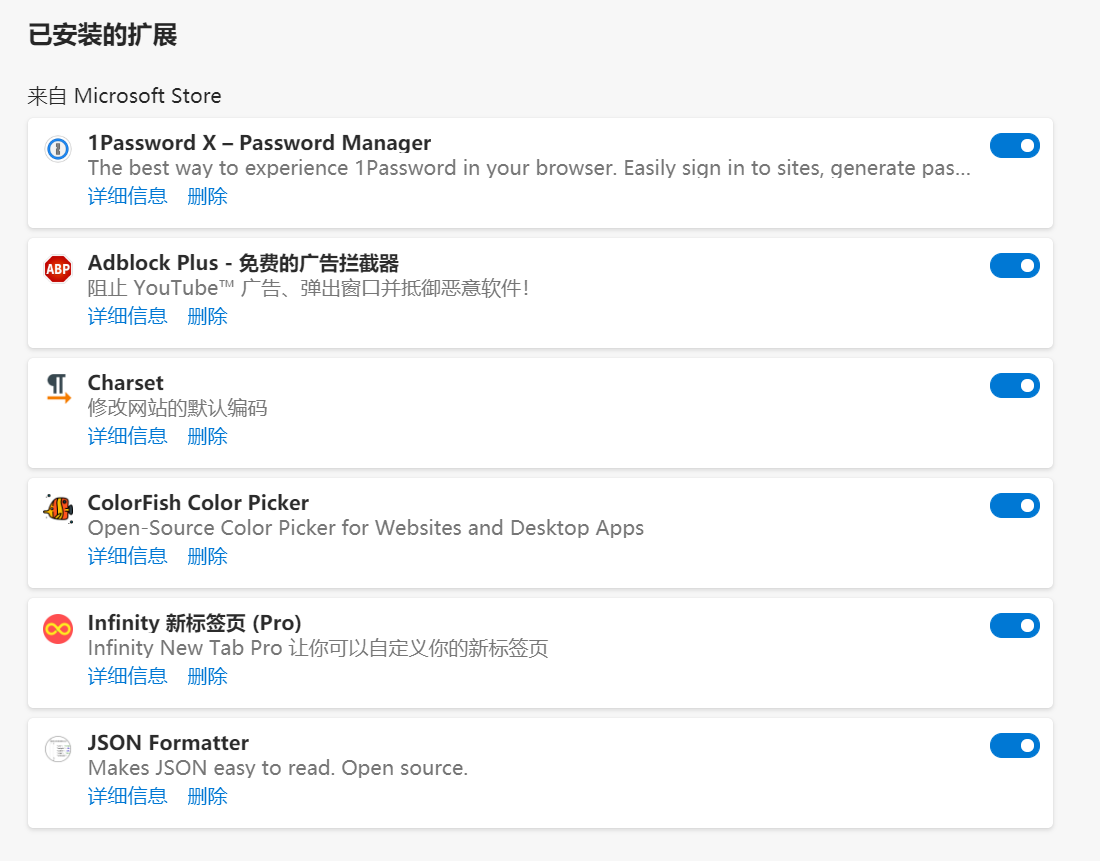
Task: Click the Infinity 新标签页 (Pro) title
Action: coord(194,622)
